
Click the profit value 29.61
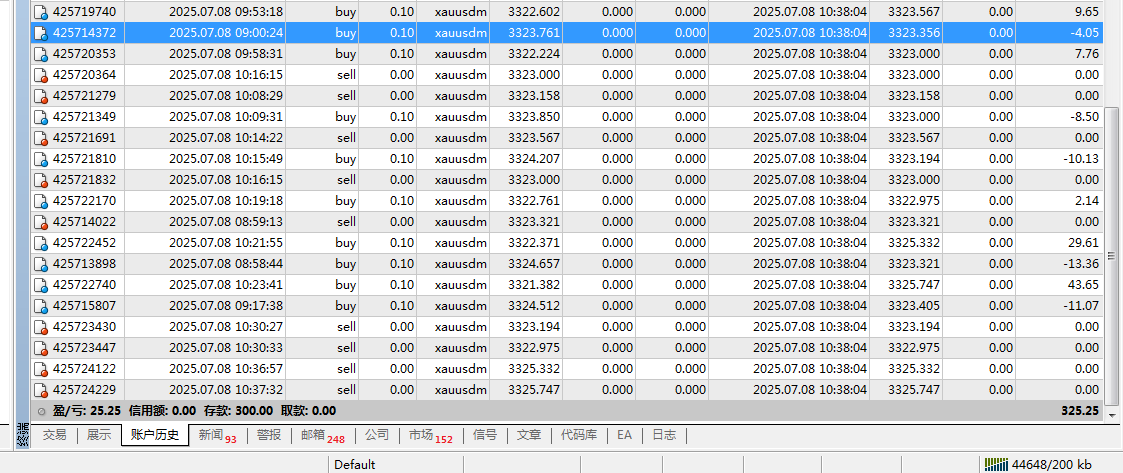coord(1084,242)
